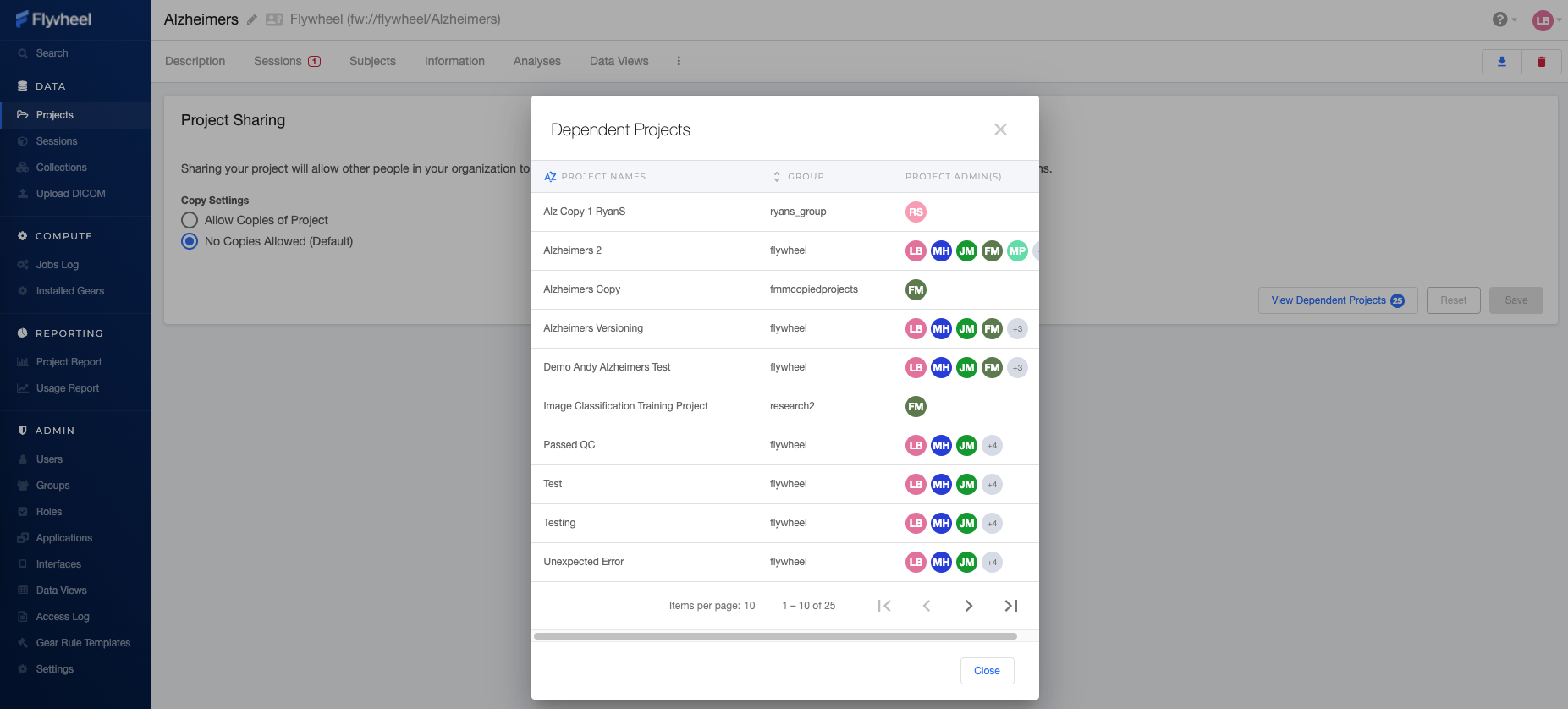Screen dimensions: 1568x709
Task: Click the Flywheel logo in sidebar
Action: 53,19
